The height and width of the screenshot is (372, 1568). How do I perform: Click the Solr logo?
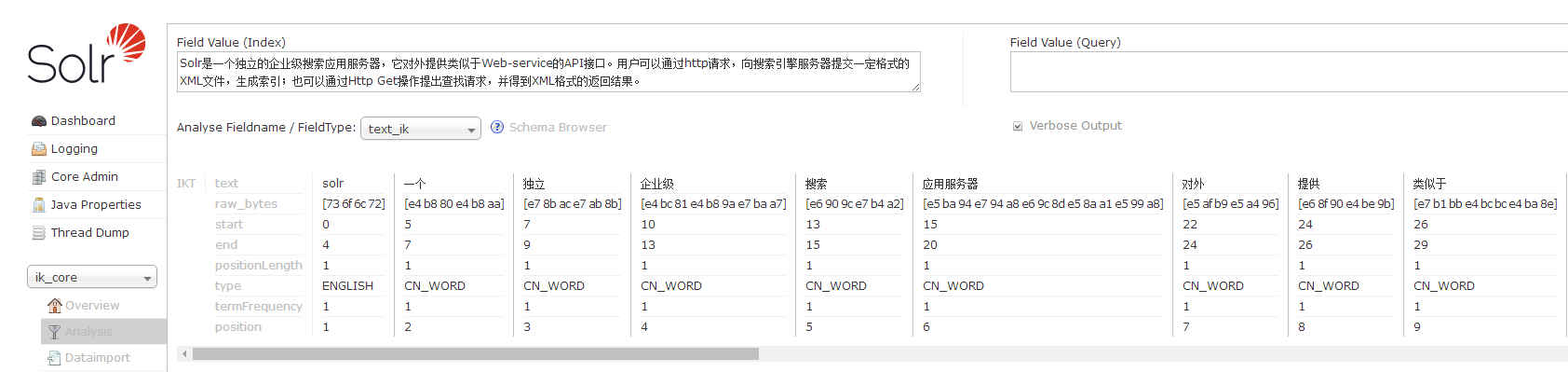click(87, 54)
